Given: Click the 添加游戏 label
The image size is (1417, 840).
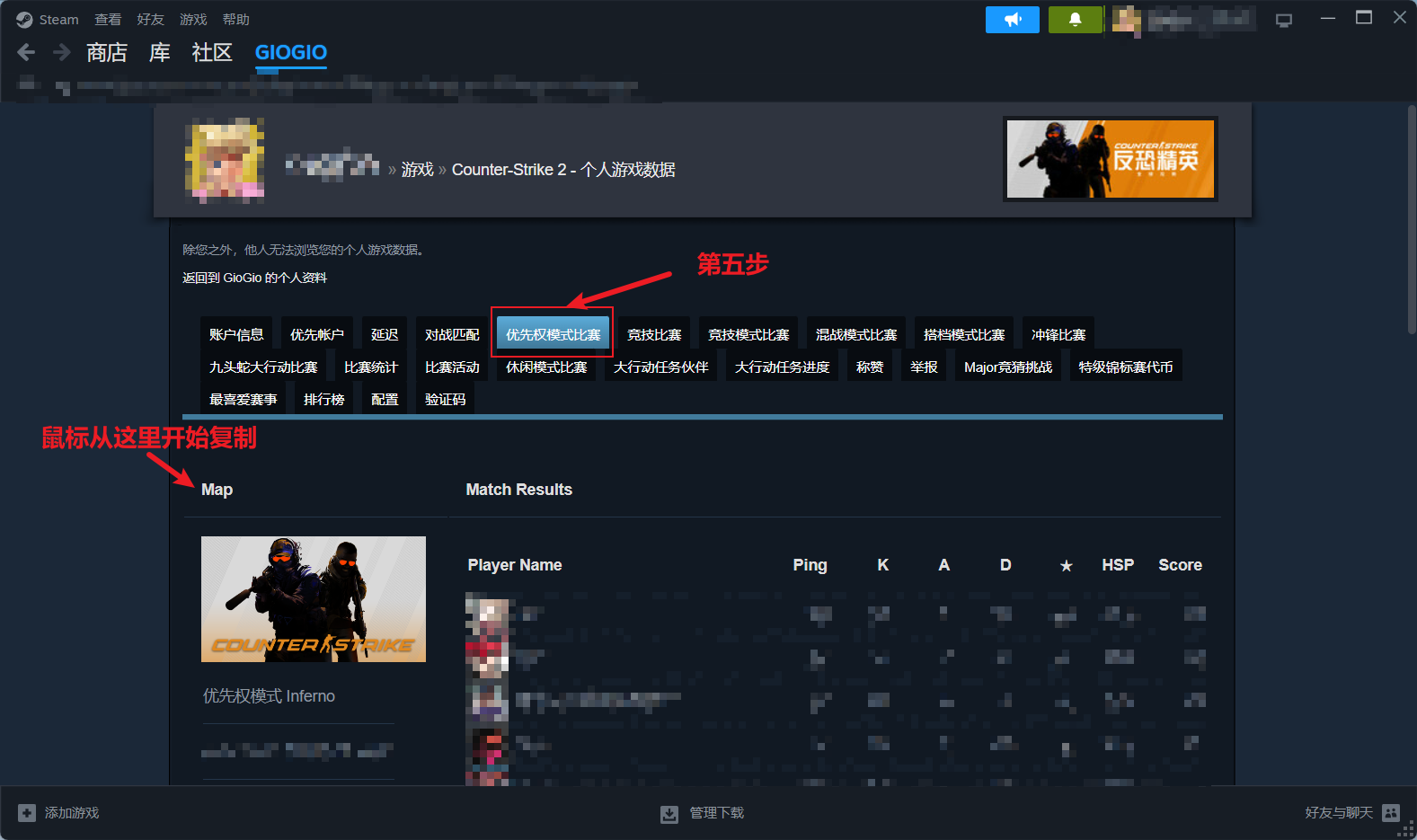Looking at the screenshot, I should [x=72, y=813].
